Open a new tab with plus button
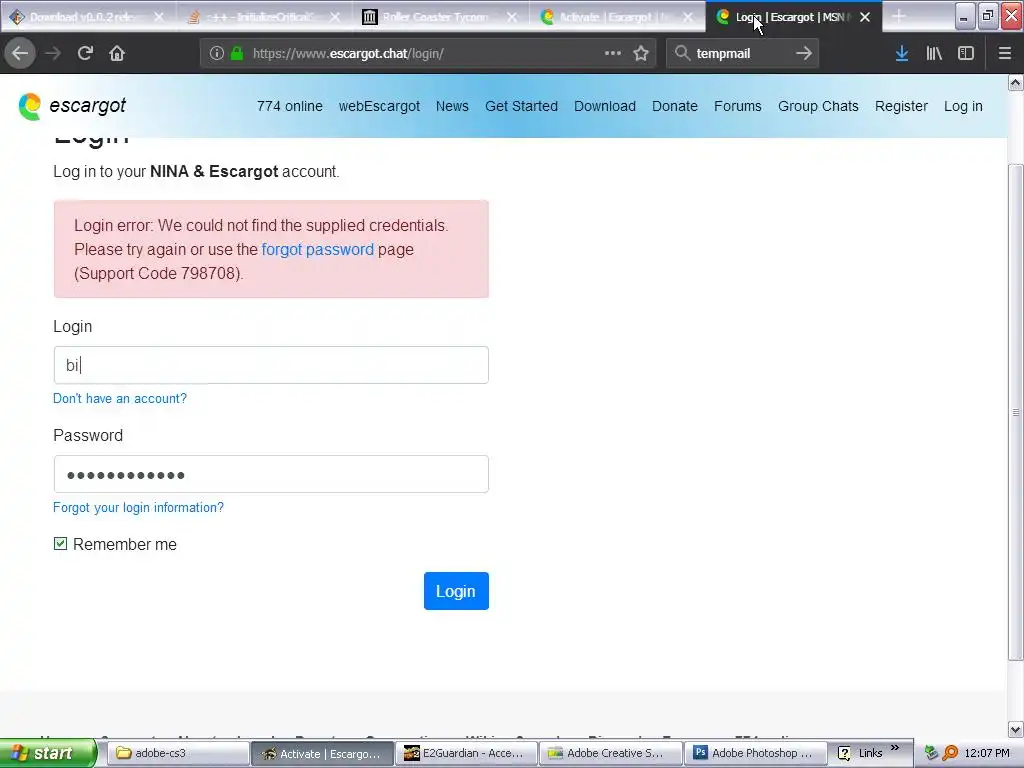 [x=899, y=17]
